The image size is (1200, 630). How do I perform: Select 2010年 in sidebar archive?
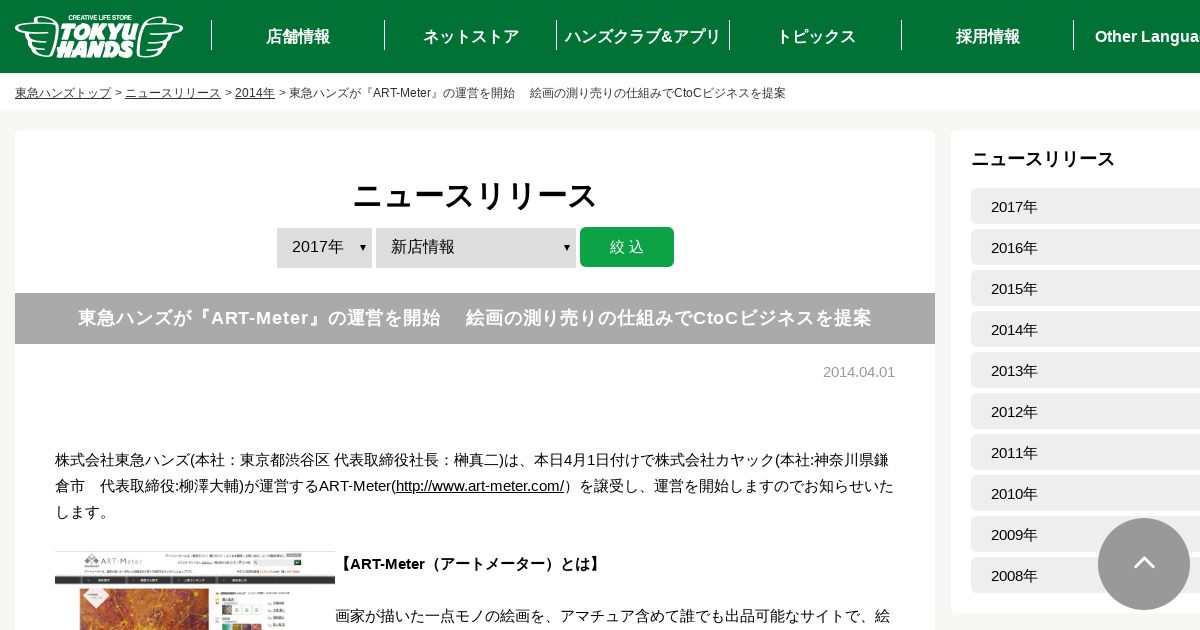tap(1086, 493)
